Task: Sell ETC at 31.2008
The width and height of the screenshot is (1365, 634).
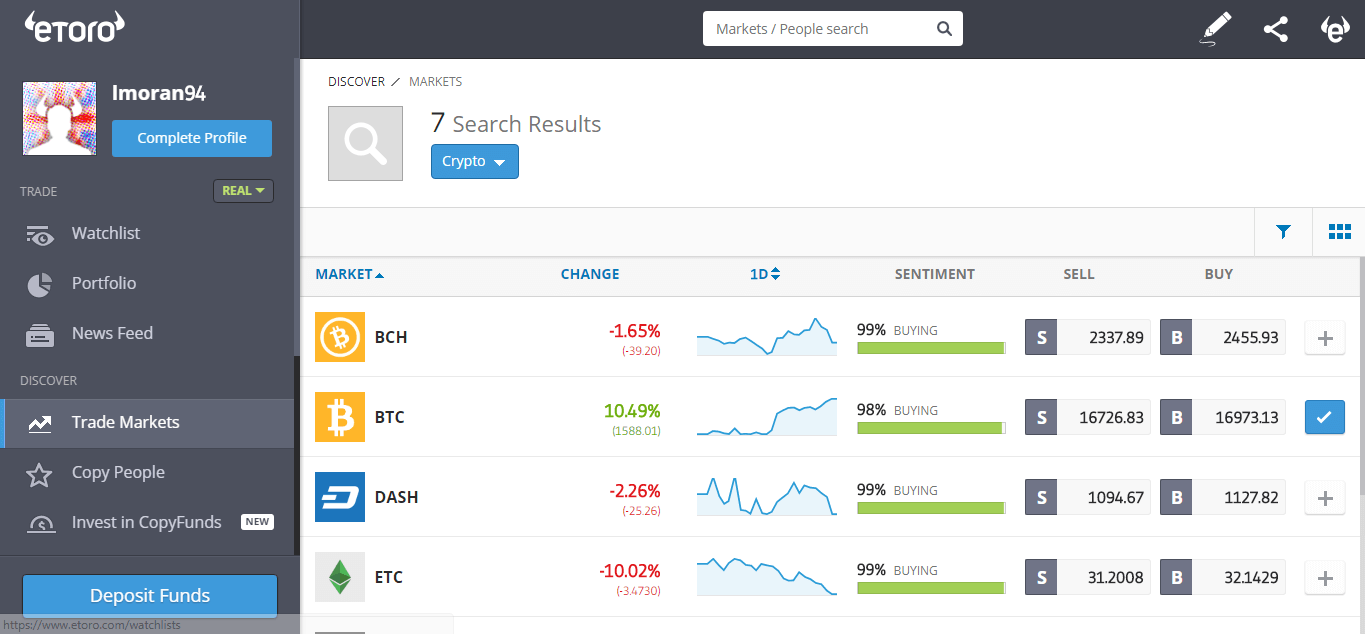Action: 1088,578
